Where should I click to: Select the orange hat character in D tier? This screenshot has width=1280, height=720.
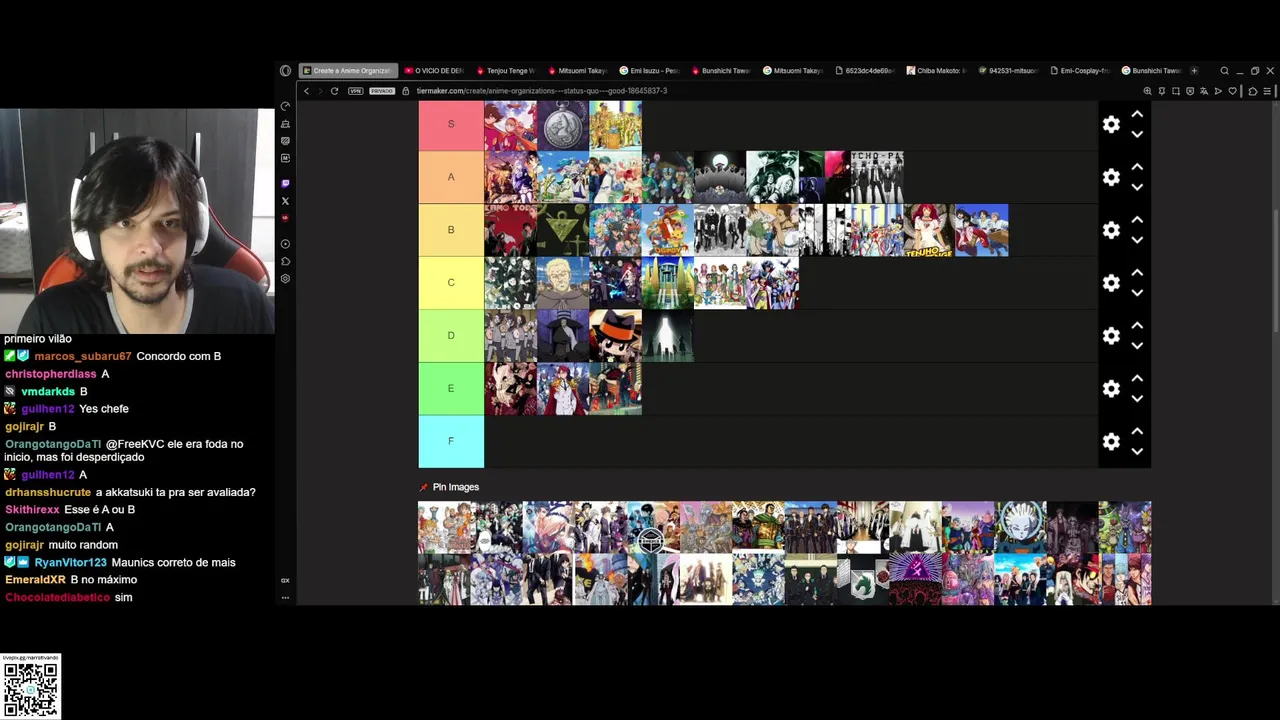(x=615, y=336)
